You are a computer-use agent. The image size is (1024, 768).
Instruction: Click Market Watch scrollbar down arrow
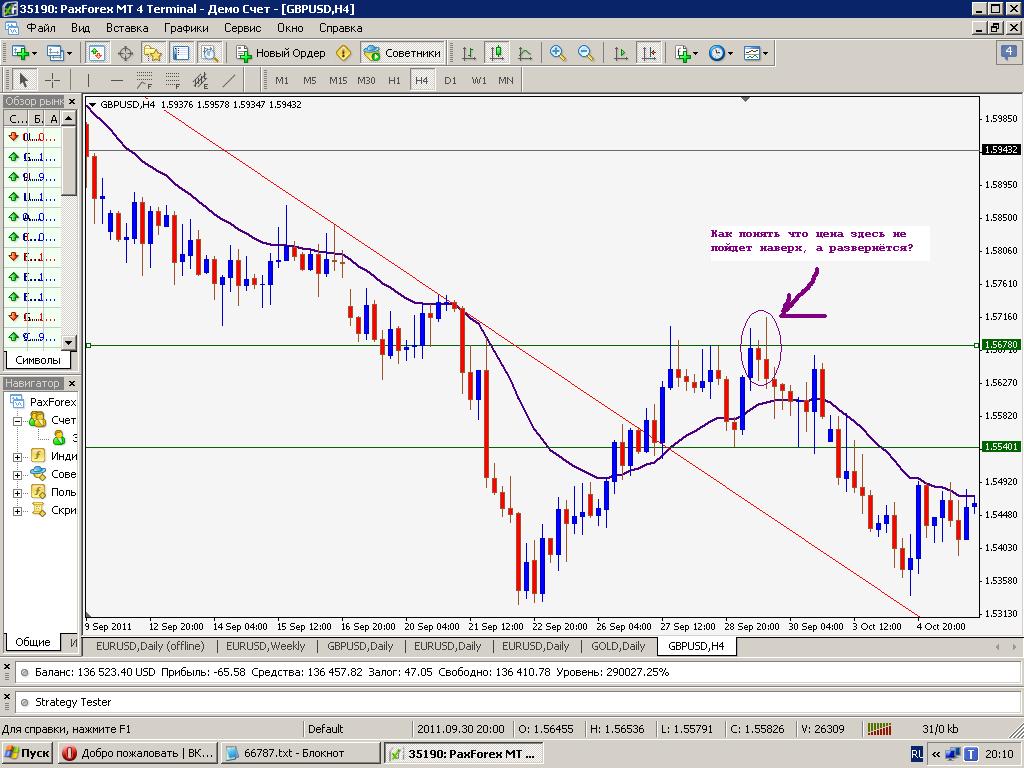click(x=69, y=342)
